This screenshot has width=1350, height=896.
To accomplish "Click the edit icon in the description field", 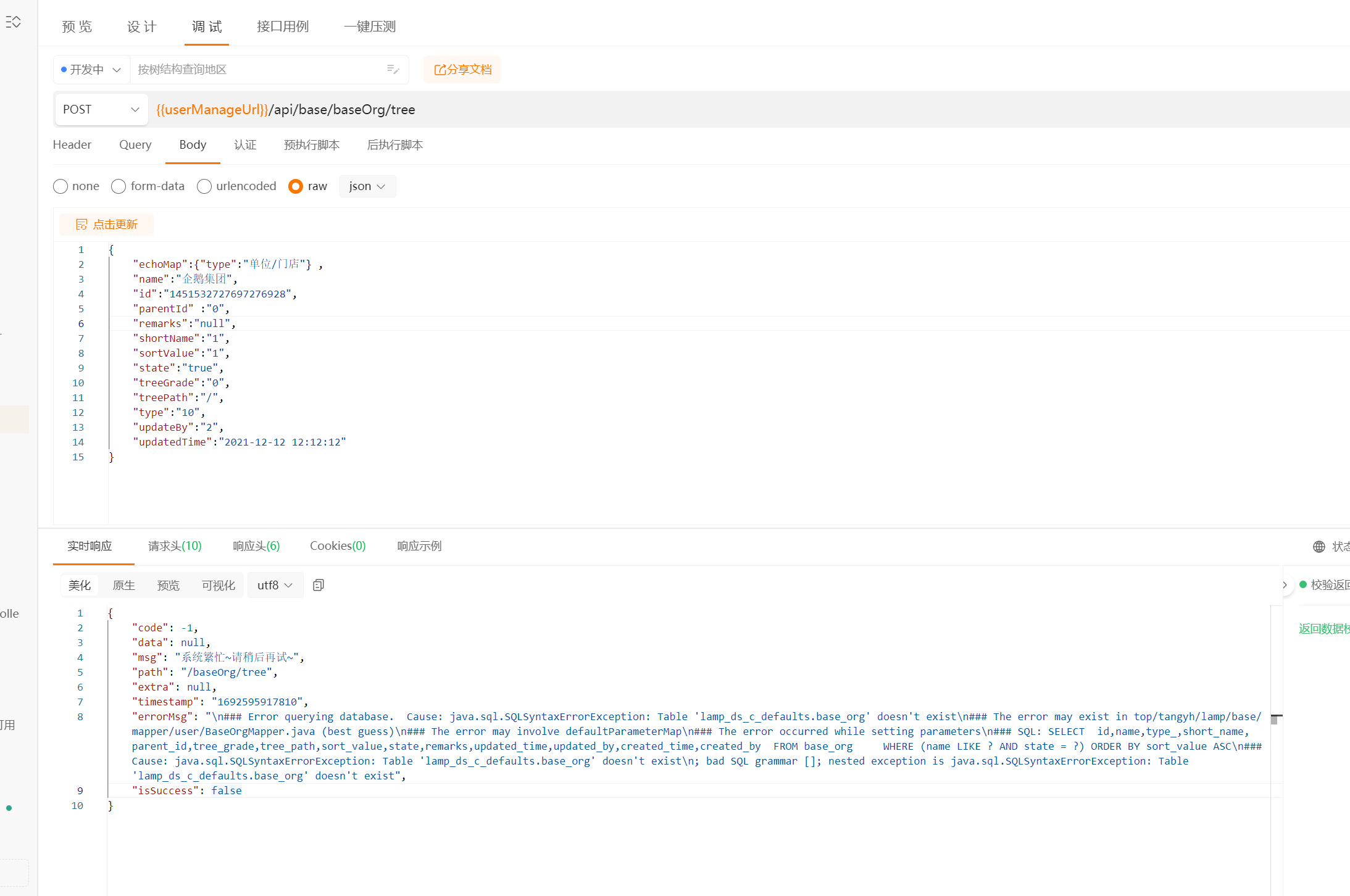I will (393, 69).
